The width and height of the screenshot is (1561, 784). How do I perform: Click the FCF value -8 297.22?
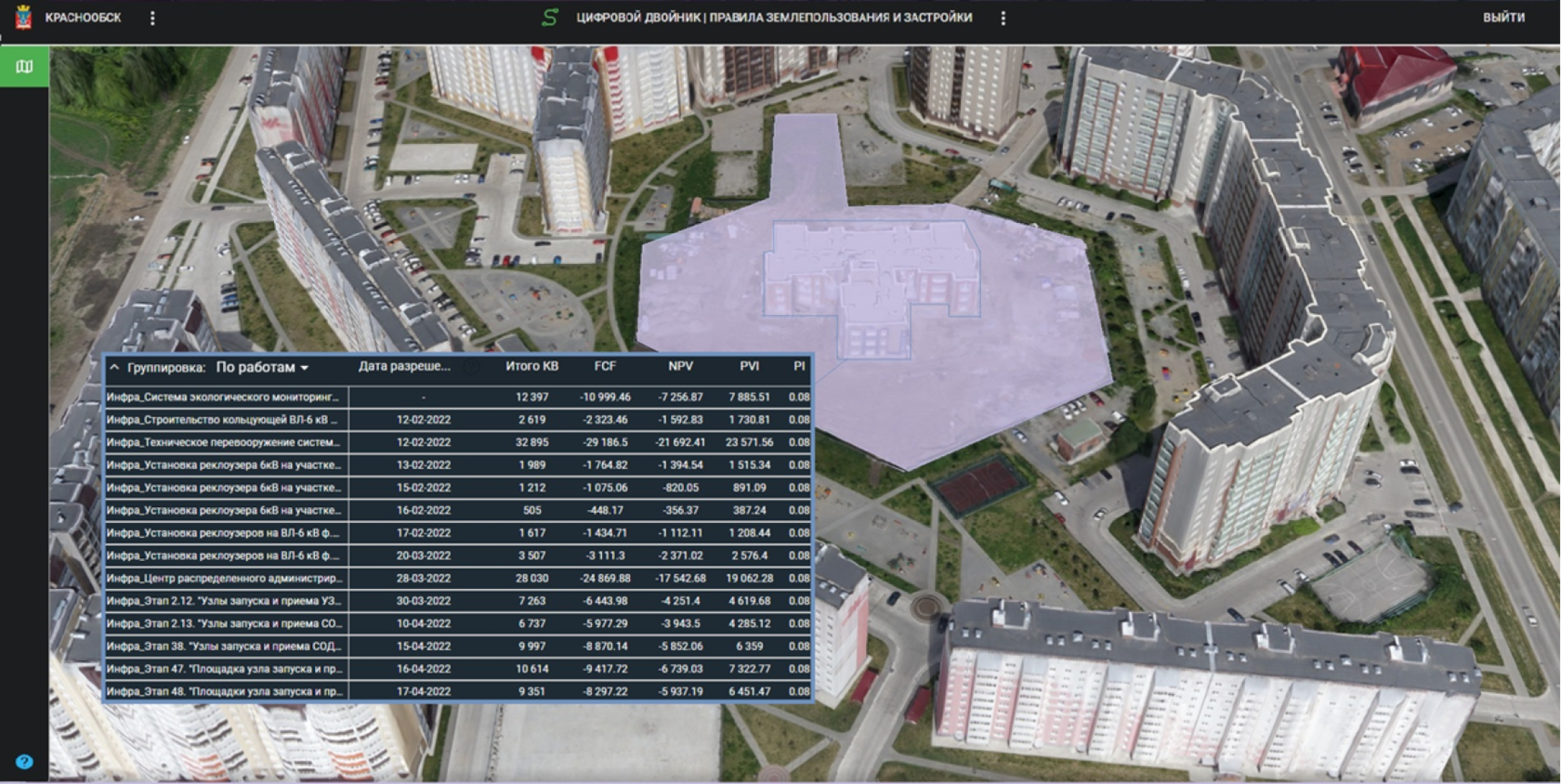tap(605, 691)
